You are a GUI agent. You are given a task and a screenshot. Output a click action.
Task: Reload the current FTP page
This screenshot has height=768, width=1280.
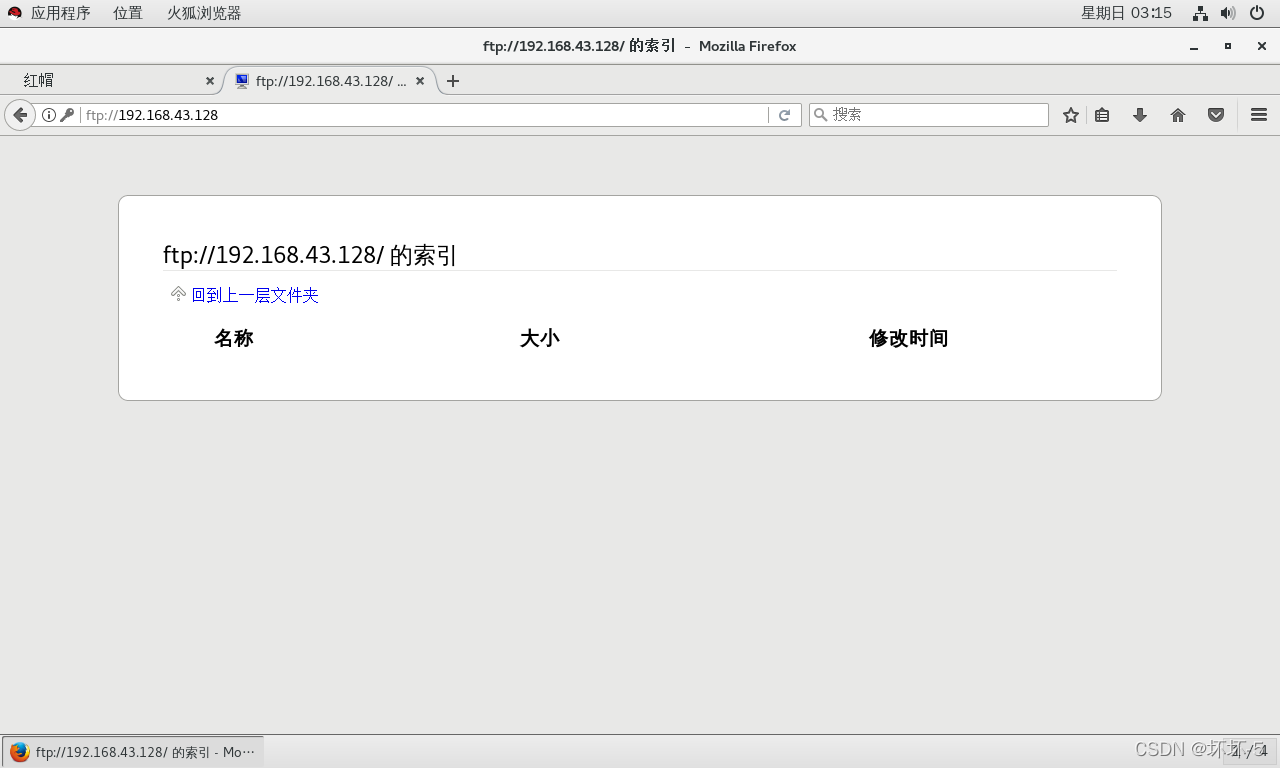click(x=785, y=115)
